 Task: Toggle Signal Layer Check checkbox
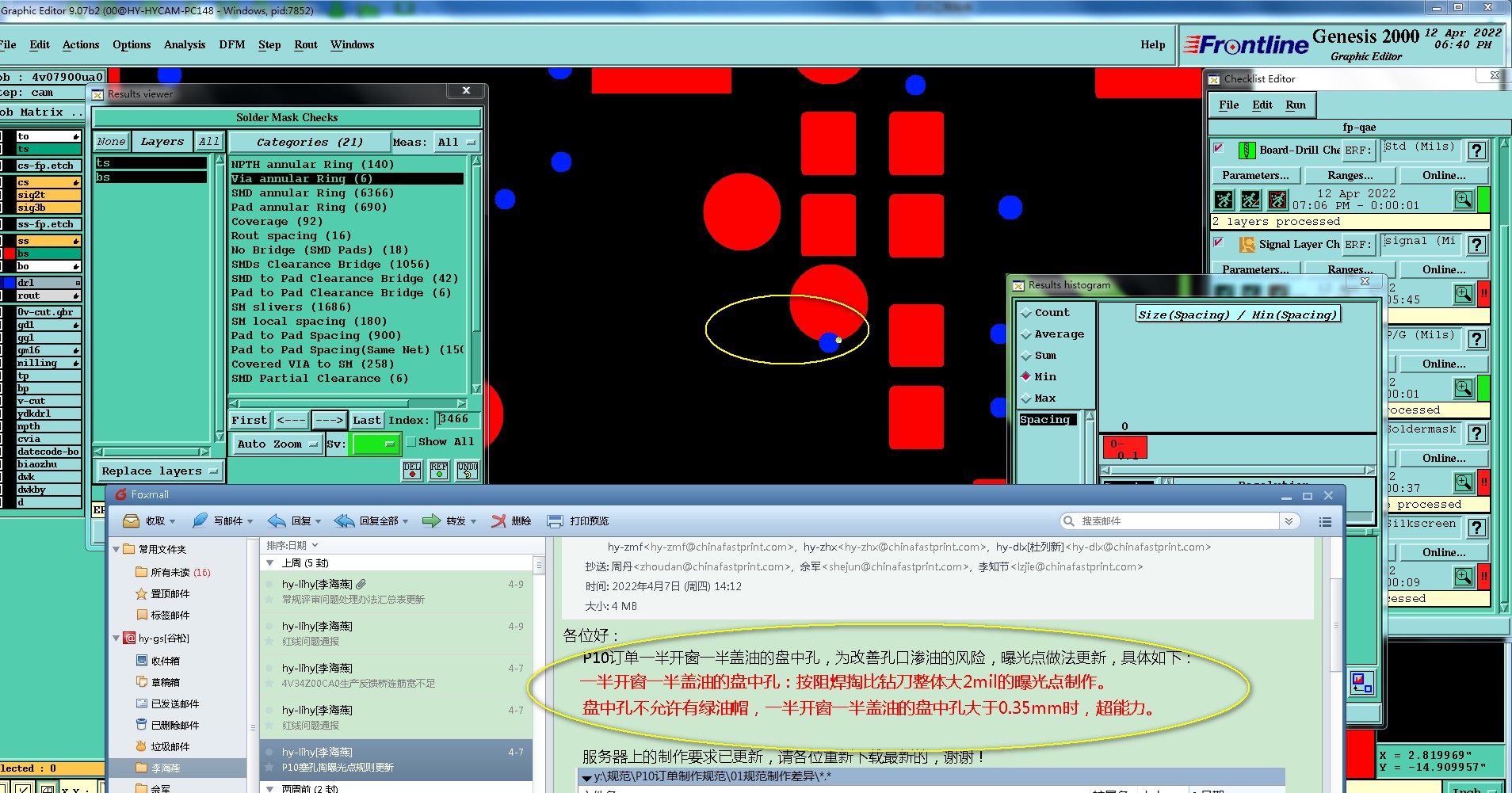1219,242
